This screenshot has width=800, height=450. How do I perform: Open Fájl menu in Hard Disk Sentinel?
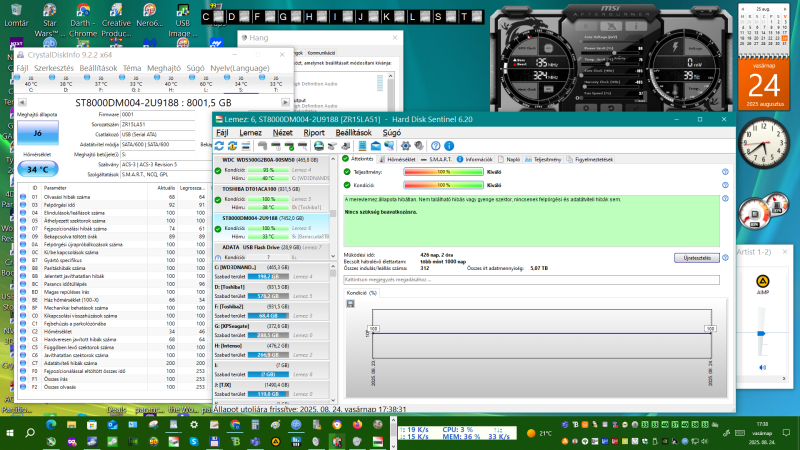point(222,133)
